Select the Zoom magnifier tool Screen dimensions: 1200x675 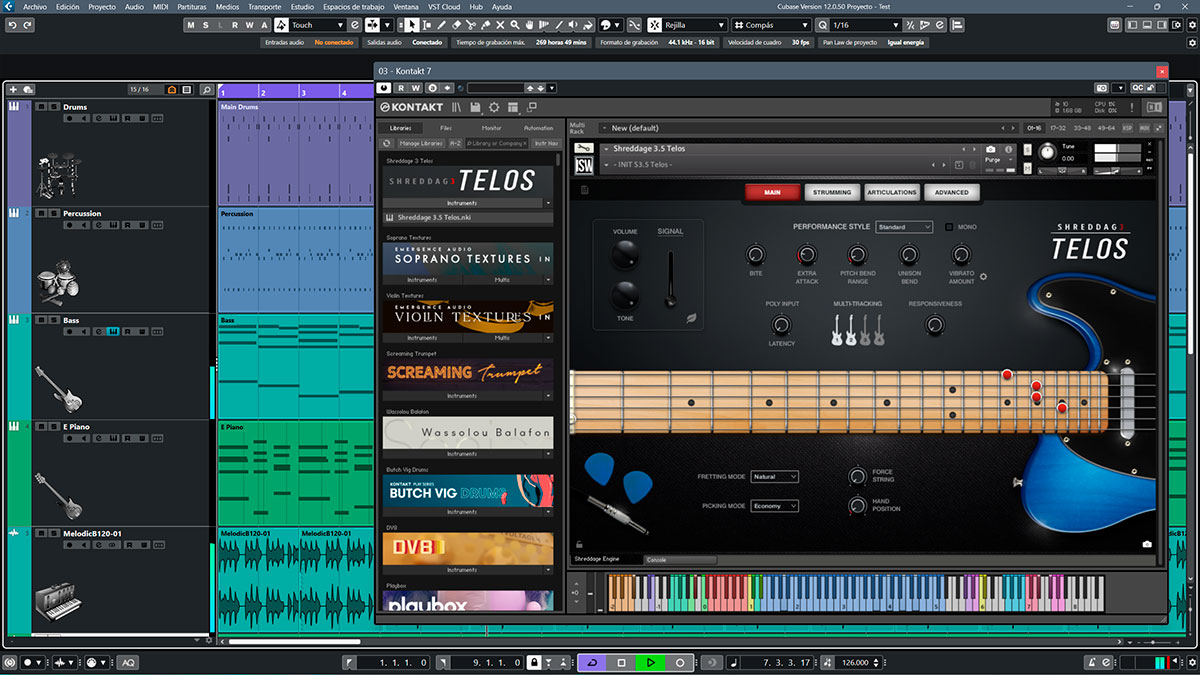(x=514, y=25)
